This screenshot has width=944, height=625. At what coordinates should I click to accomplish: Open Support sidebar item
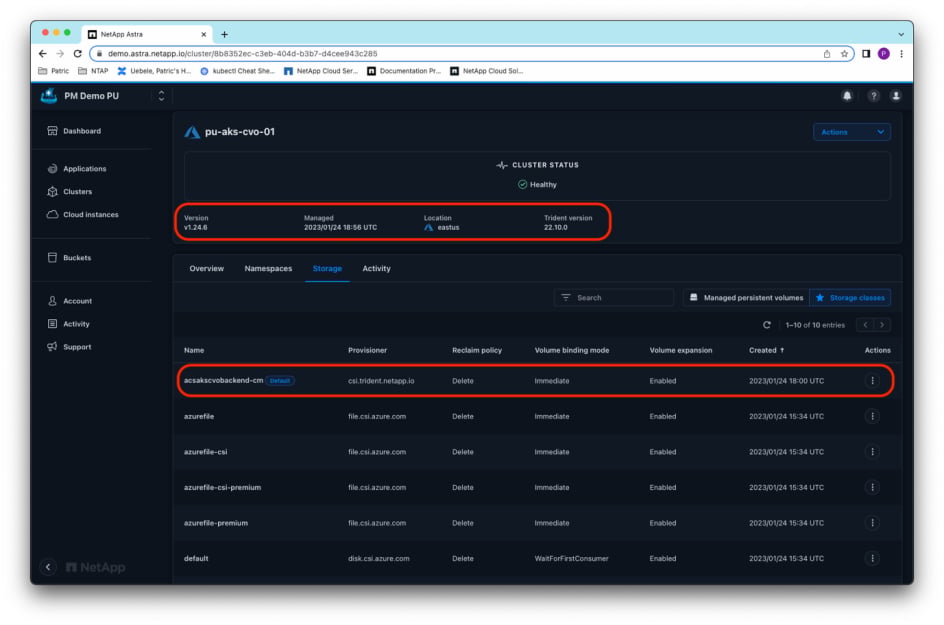click(69, 347)
